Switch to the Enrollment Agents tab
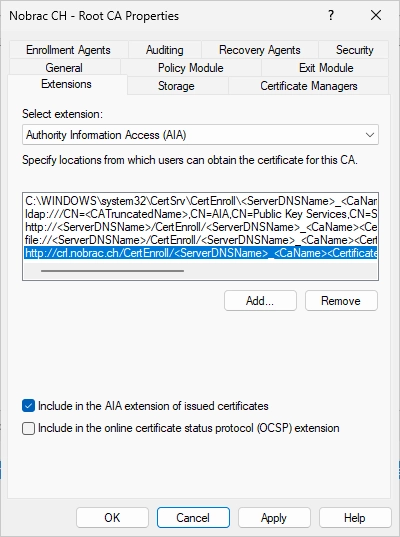Viewport: 400px width, 537px height. 68,50
